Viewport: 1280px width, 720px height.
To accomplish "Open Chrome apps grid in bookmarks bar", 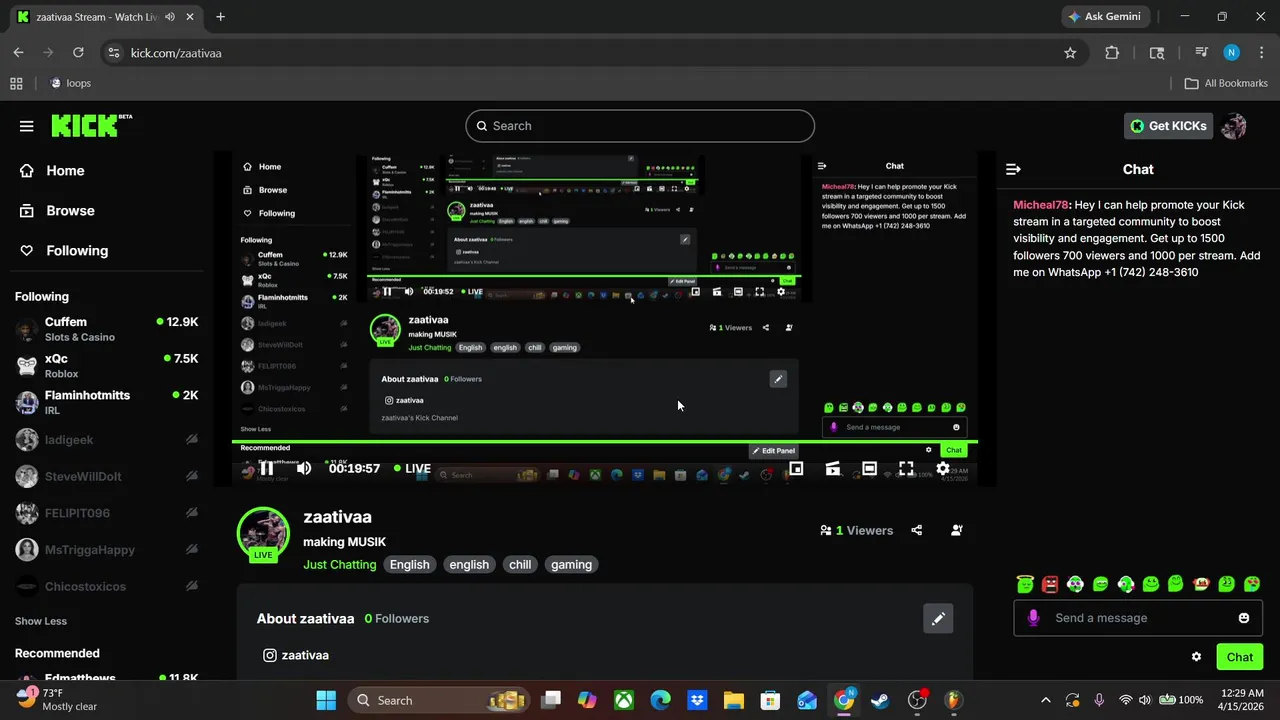I will tap(16, 83).
